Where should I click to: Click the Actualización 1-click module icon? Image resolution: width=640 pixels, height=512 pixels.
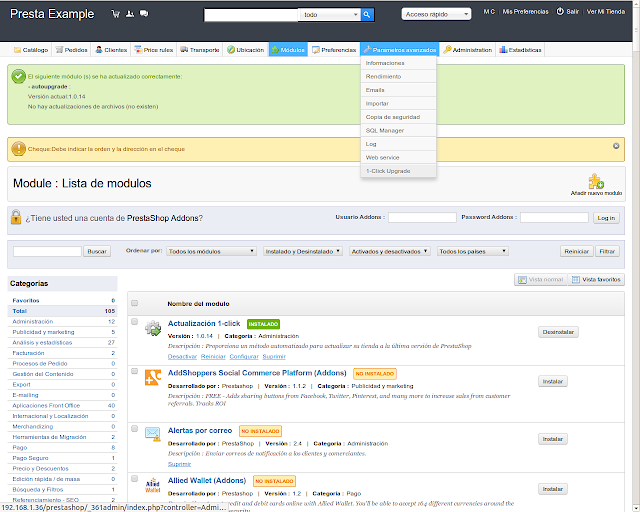click(x=153, y=329)
